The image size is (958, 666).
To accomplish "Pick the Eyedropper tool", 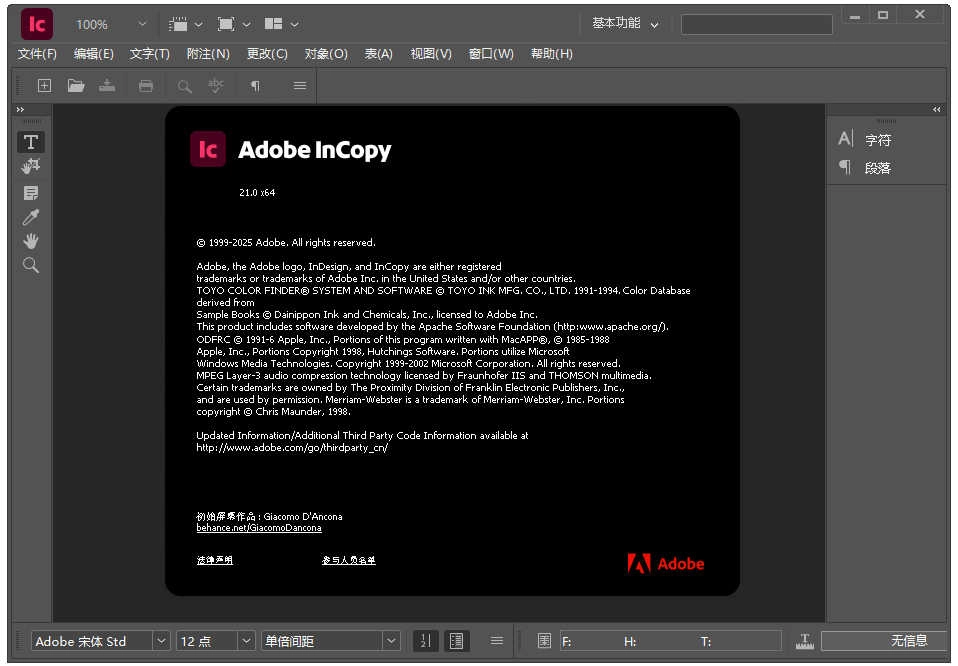I will [31, 217].
